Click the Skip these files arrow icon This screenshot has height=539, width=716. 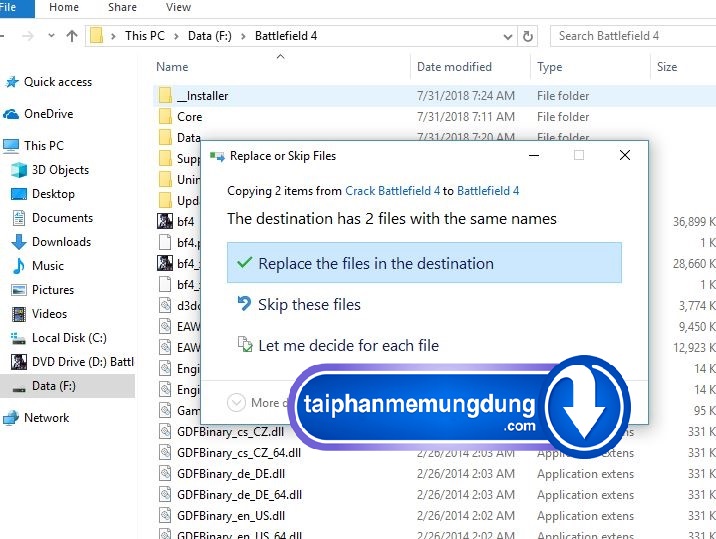tap(244, 304)
